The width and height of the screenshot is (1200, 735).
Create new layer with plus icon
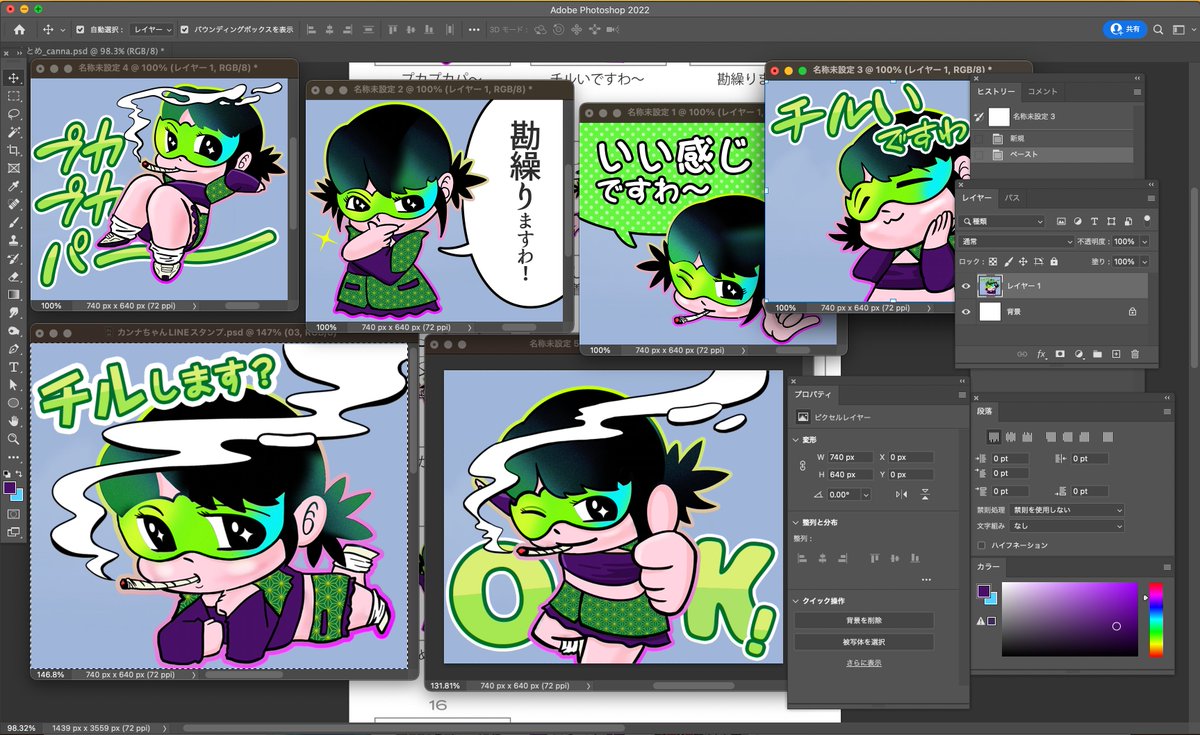[1116, 354]
